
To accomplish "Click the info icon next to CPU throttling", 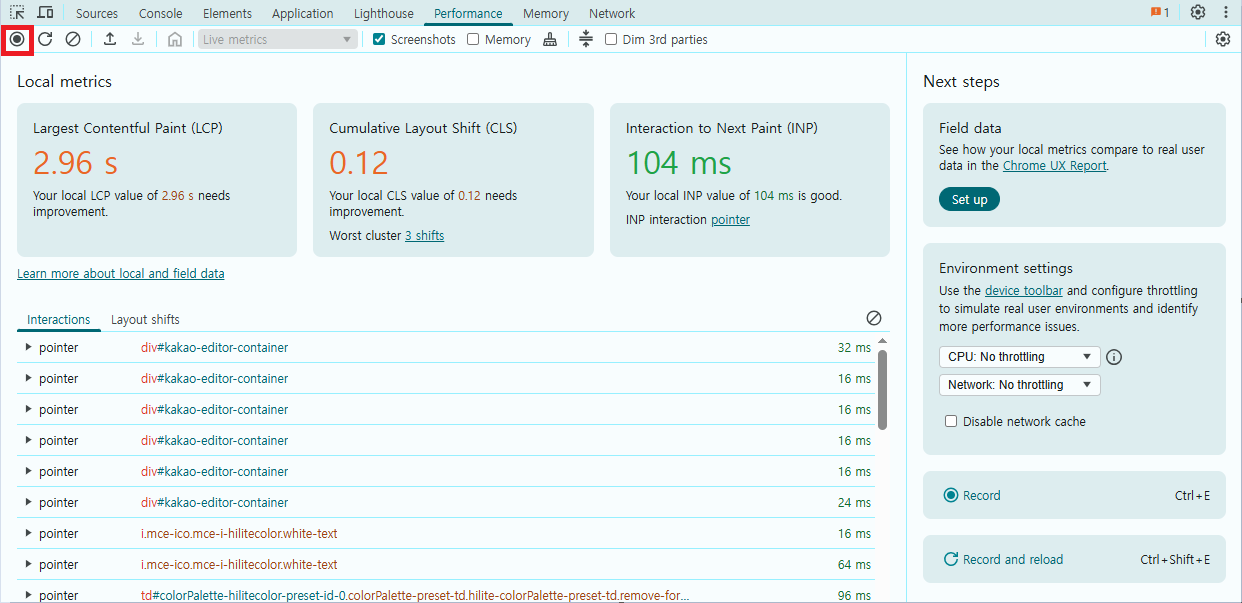I will click(1115, 357).
